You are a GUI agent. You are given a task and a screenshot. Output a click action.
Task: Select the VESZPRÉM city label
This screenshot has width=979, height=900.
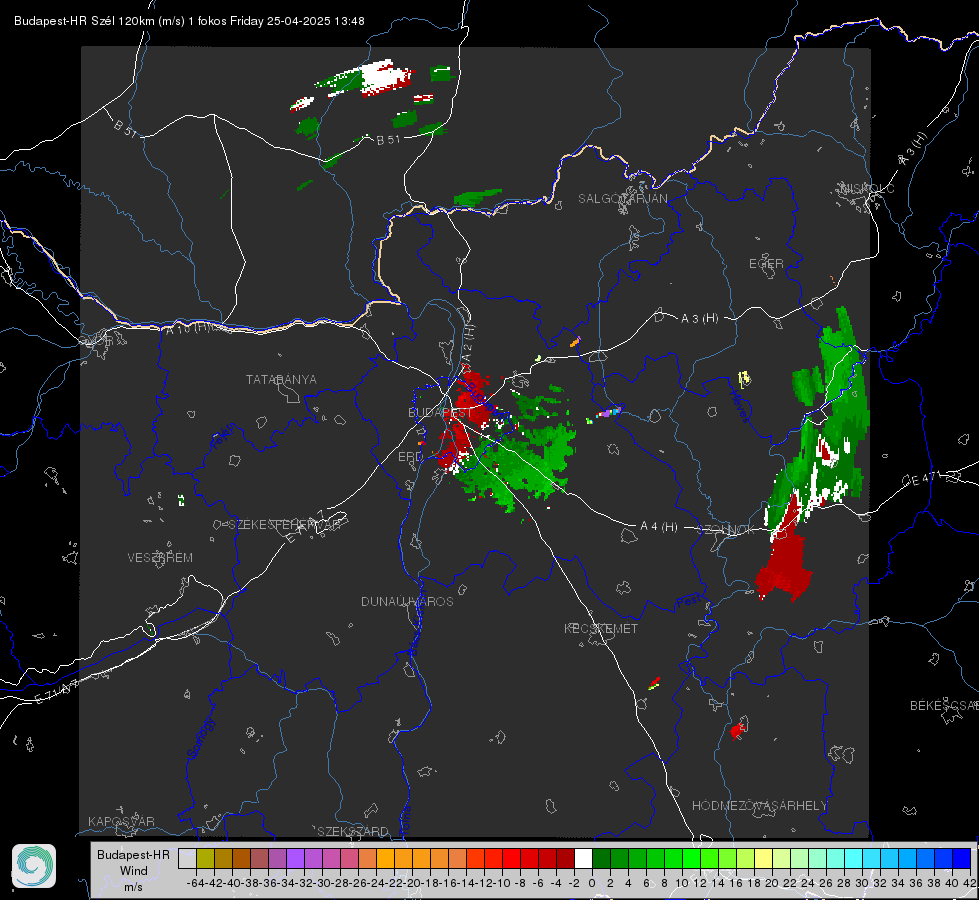[x=160, y=558]
